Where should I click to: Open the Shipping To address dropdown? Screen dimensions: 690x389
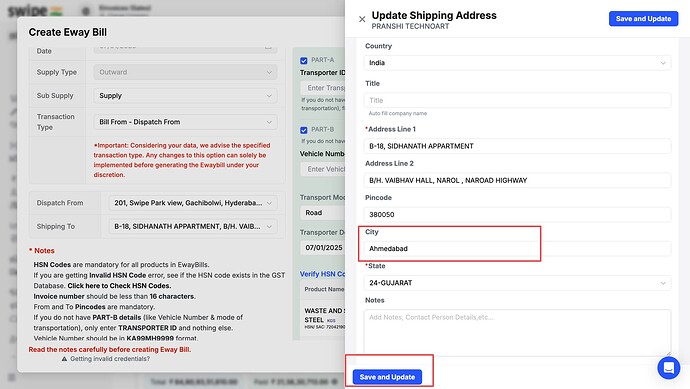click(x=193, y=226)
